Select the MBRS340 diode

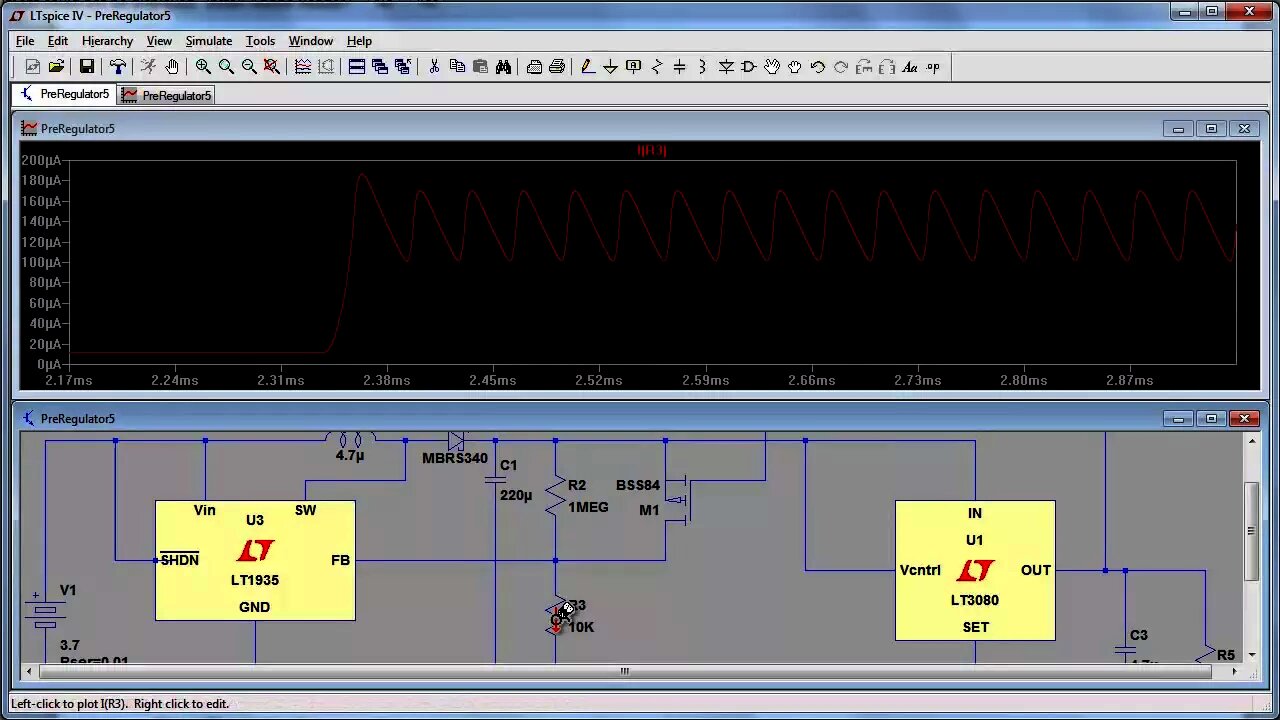(456, 441)
